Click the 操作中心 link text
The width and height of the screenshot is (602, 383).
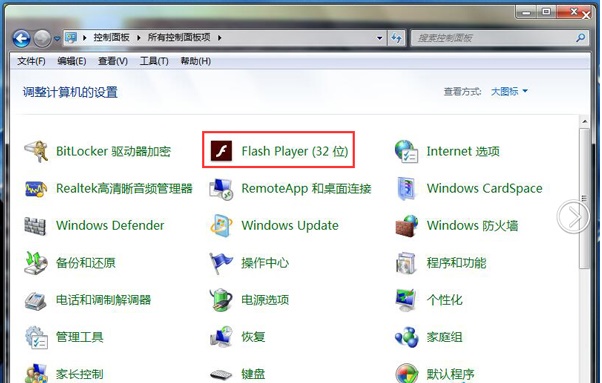(265, 263)
